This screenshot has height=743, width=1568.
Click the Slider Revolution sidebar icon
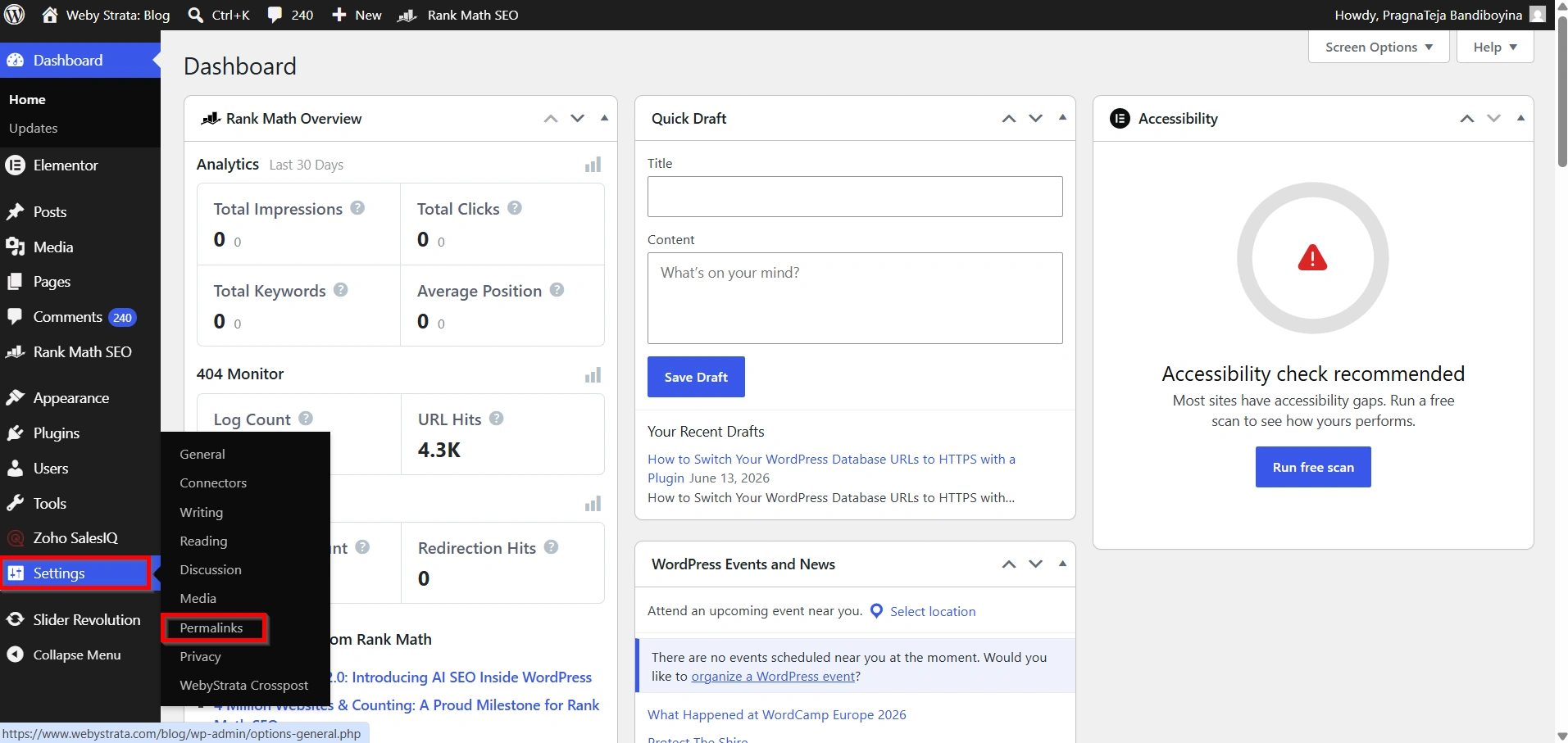(x=15, y=619)
